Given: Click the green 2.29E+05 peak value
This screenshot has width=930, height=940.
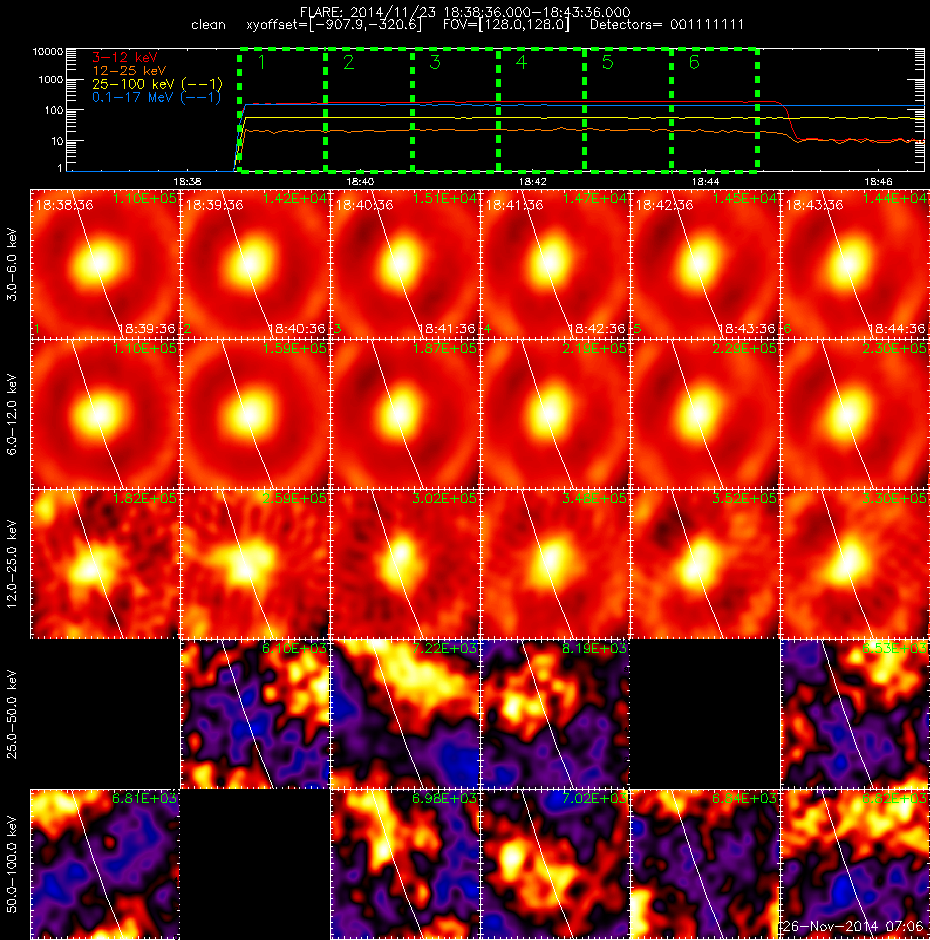Looking at the screenshot, I should pyautogui.click(x=744, y=348).
